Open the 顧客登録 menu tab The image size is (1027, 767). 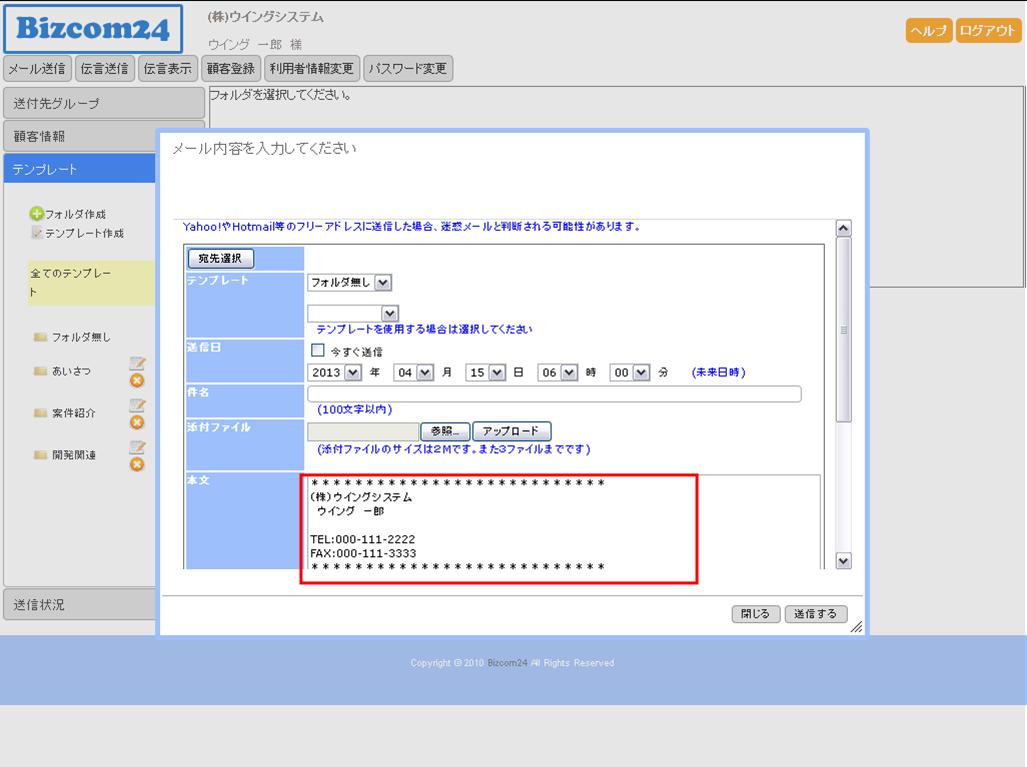231,69
